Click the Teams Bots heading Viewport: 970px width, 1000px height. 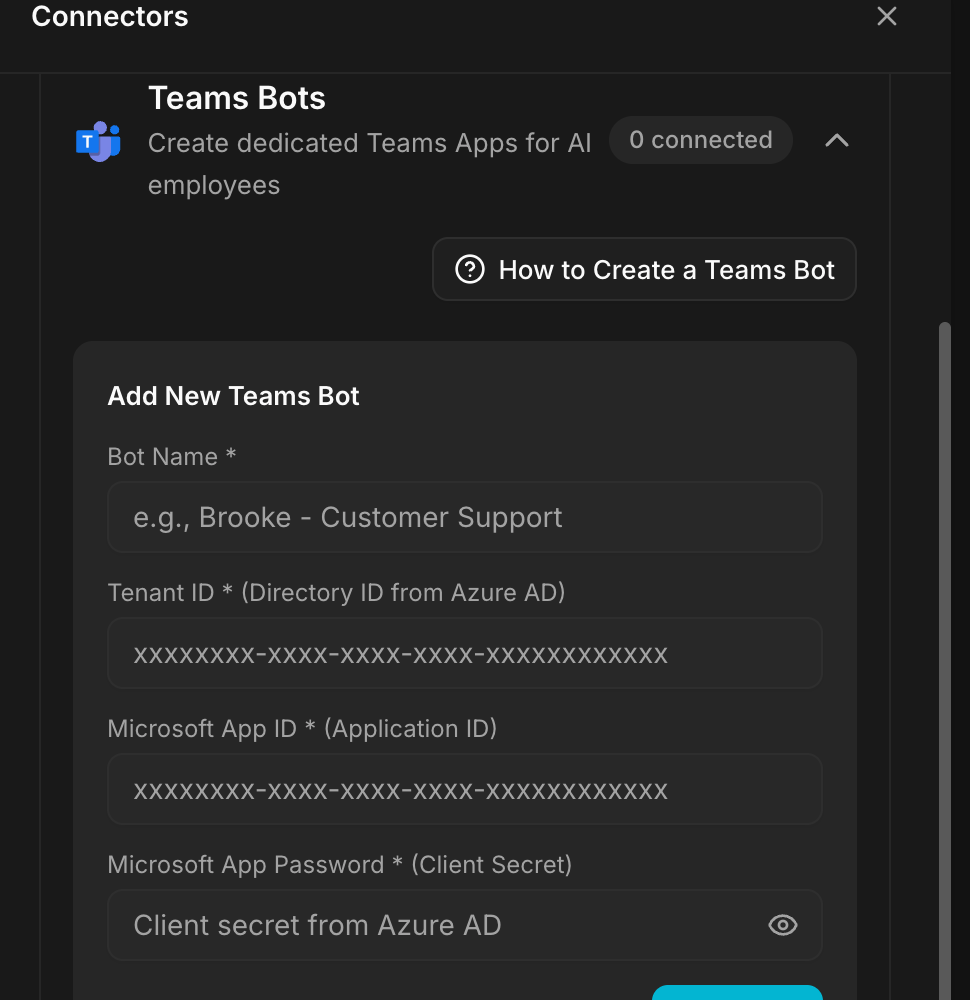[x=237, y=98]
